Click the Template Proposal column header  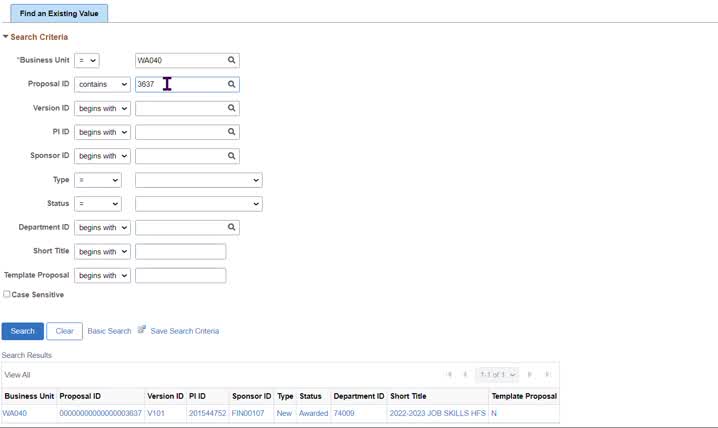tap(524, 396)
